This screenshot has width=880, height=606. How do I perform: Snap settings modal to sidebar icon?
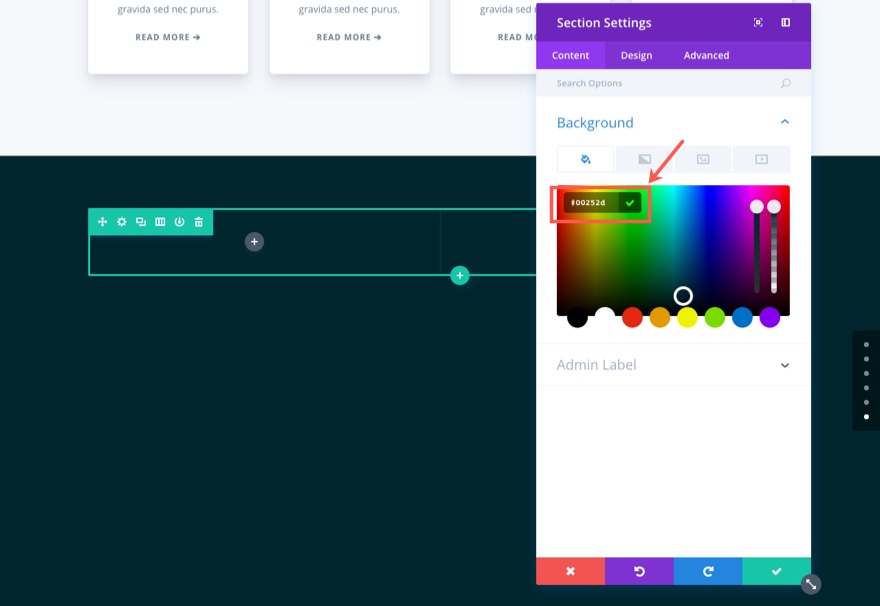tap(785, 22)
